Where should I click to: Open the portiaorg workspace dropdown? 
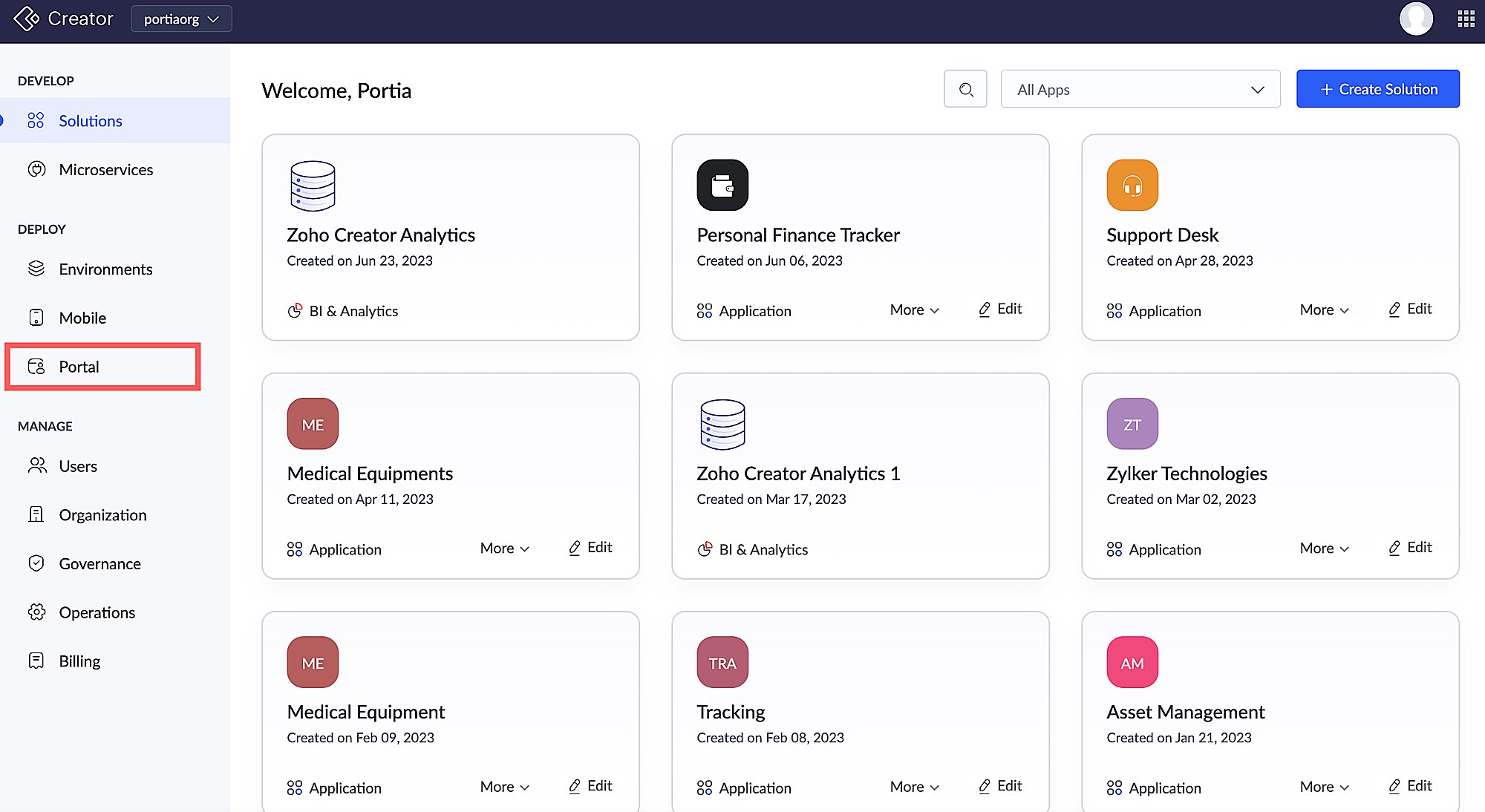pyautogui.click(x=181, y=19)
